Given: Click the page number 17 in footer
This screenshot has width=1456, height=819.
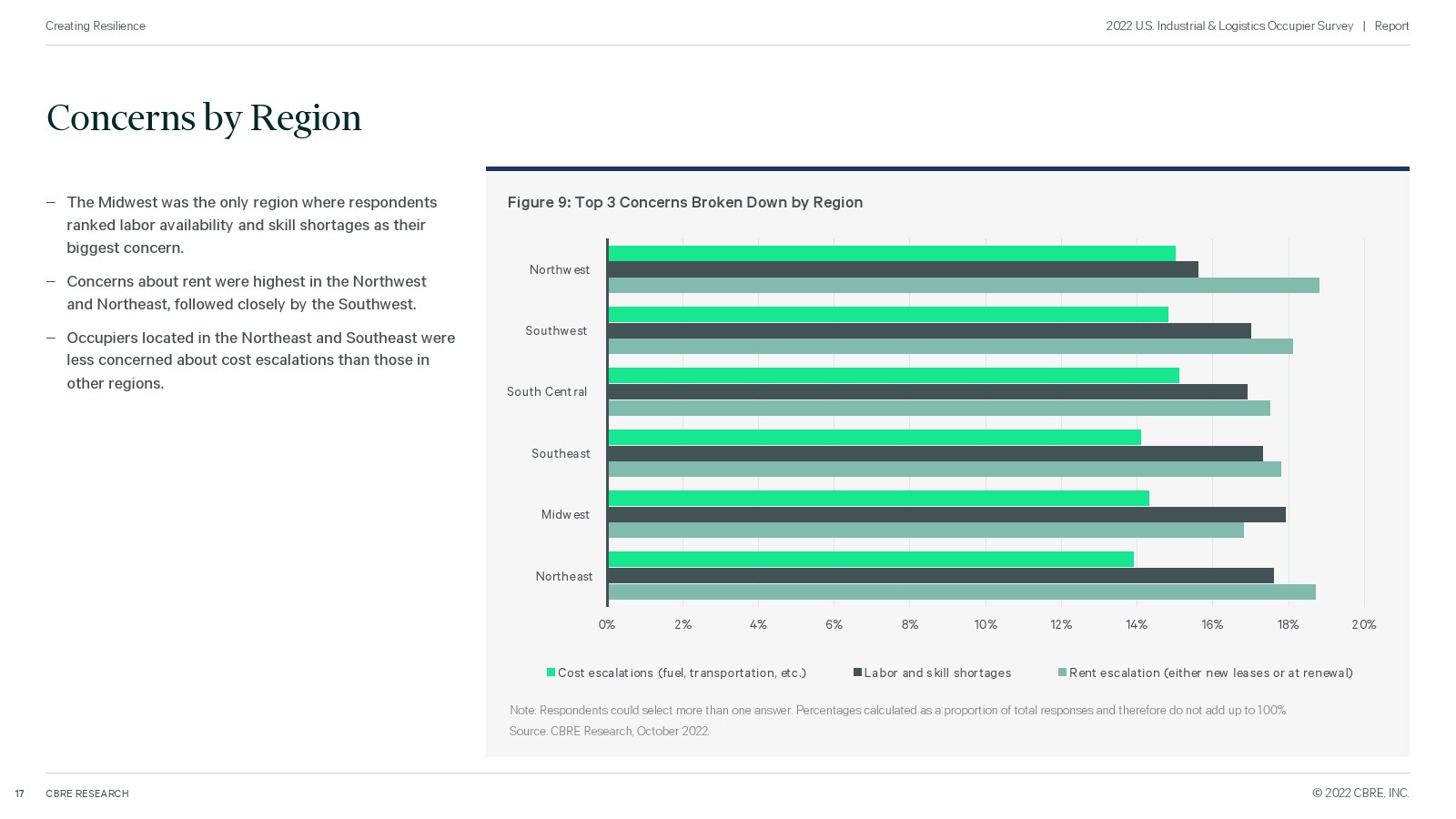Looking at the screenshot, I should pos(19,794).
